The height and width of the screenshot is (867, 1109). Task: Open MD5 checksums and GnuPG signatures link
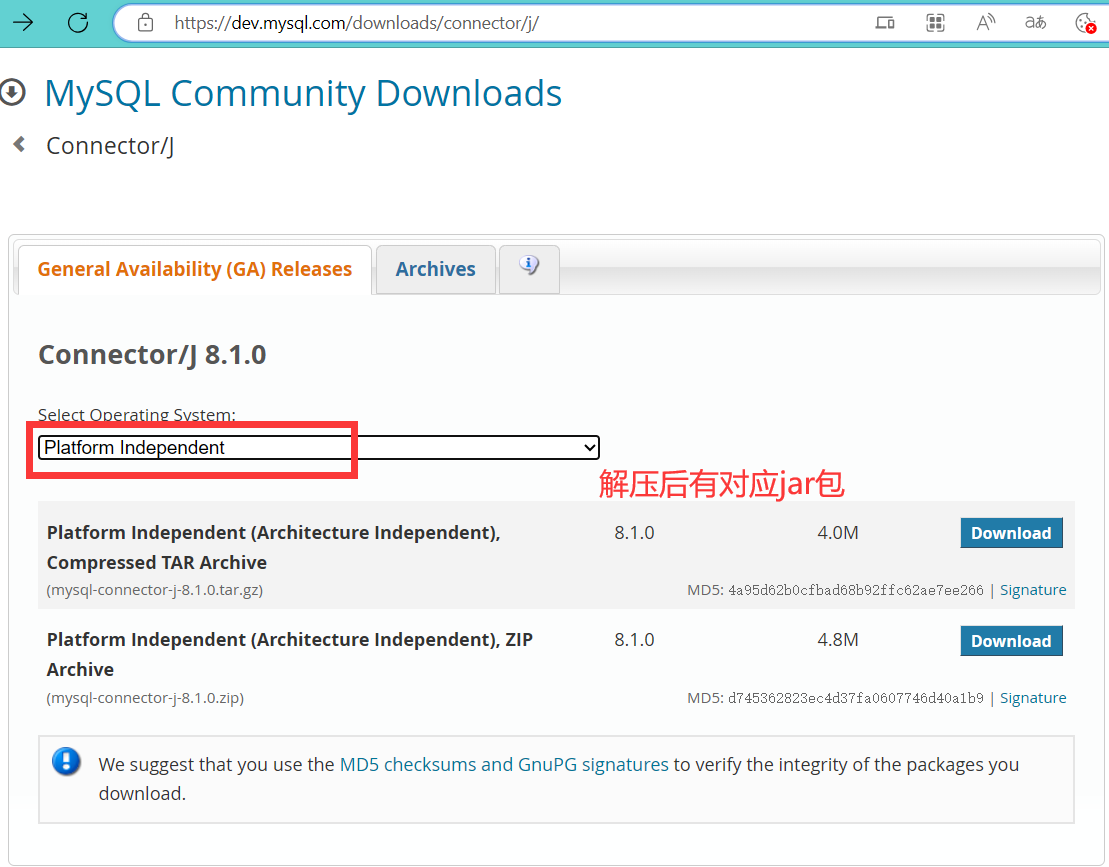504,764
